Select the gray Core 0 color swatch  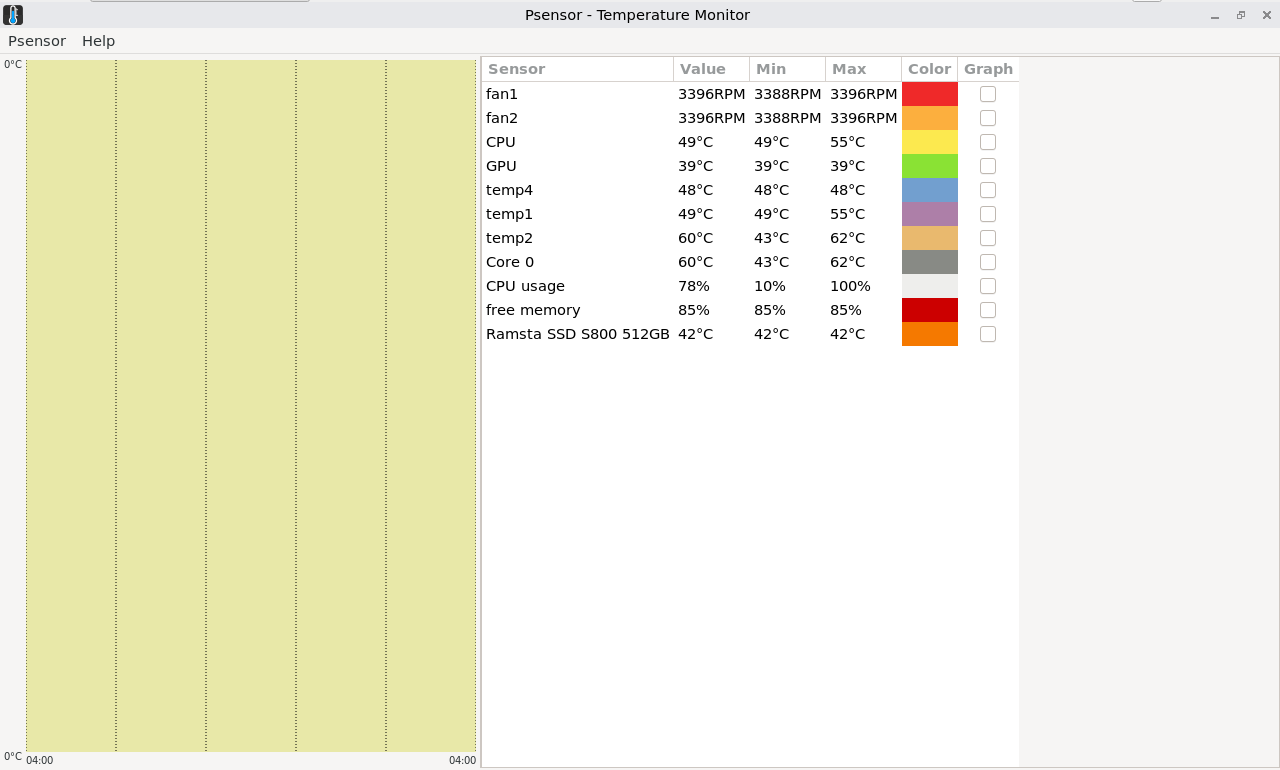coord(929,262)
